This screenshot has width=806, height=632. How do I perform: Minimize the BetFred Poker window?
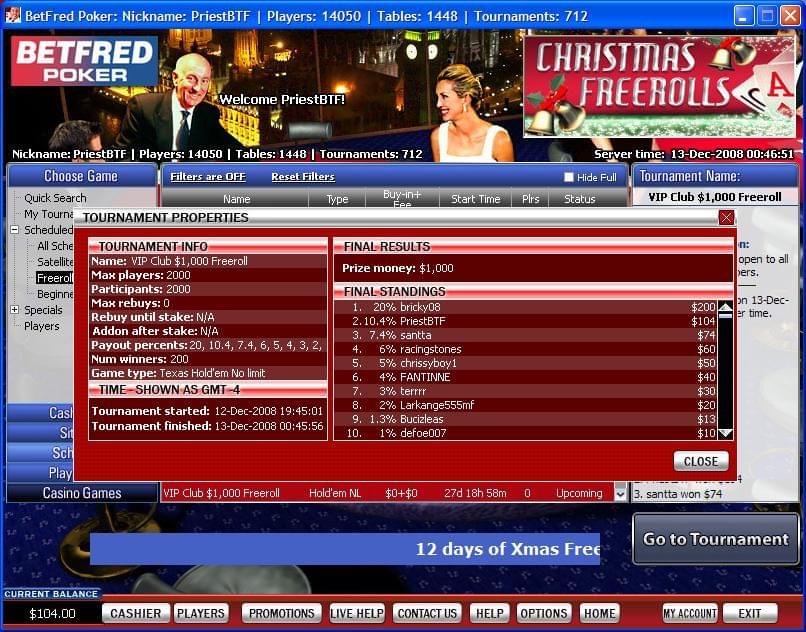[743, 16]
